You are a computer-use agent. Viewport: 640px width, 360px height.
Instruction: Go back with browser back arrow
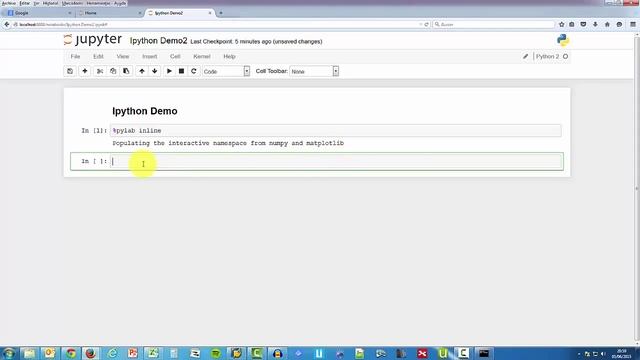[7, 24]
